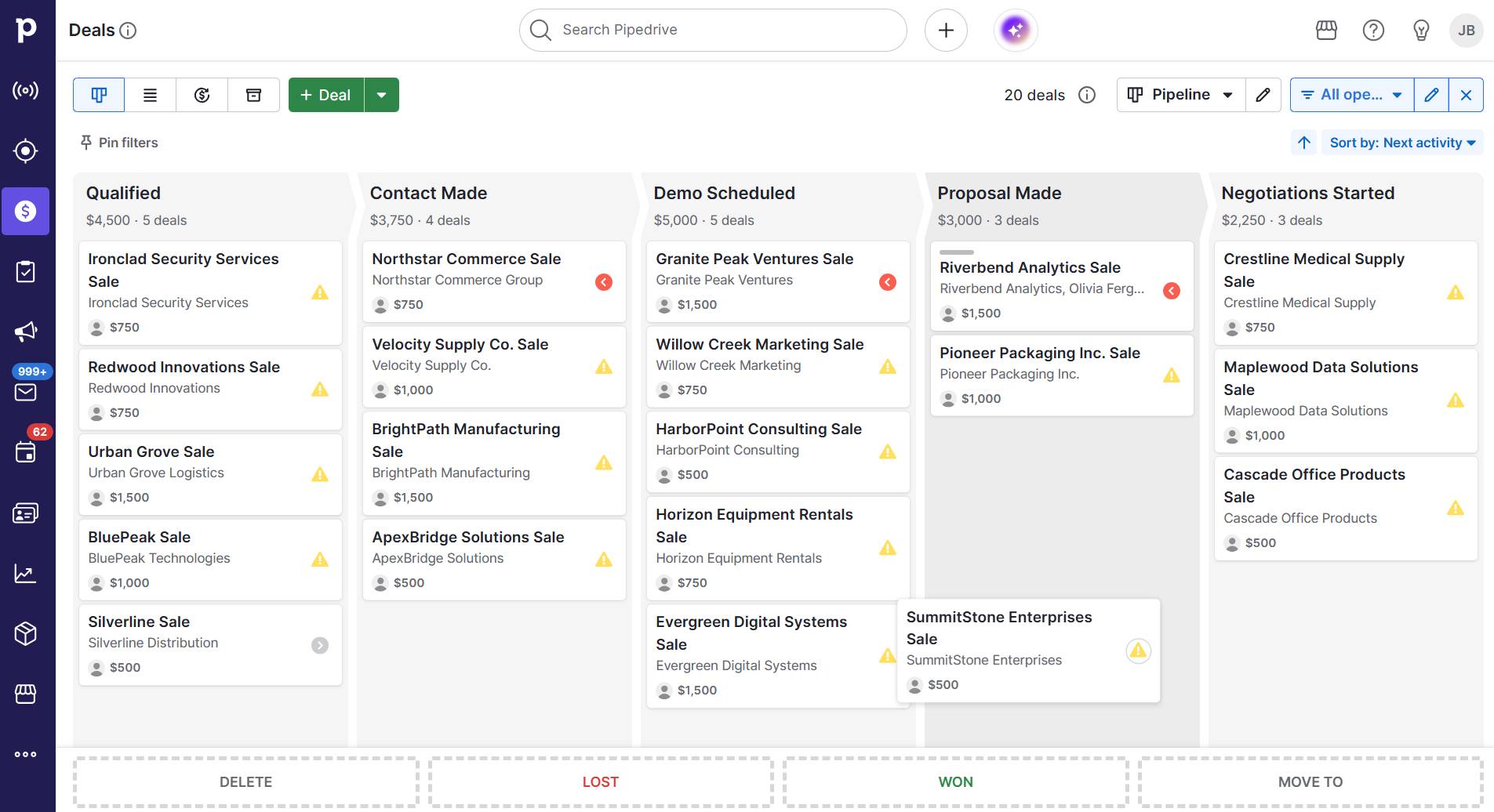Open ApexBridge Solutions organization link
Screen dimensions: 1494x812
click(x=438, y=558)
